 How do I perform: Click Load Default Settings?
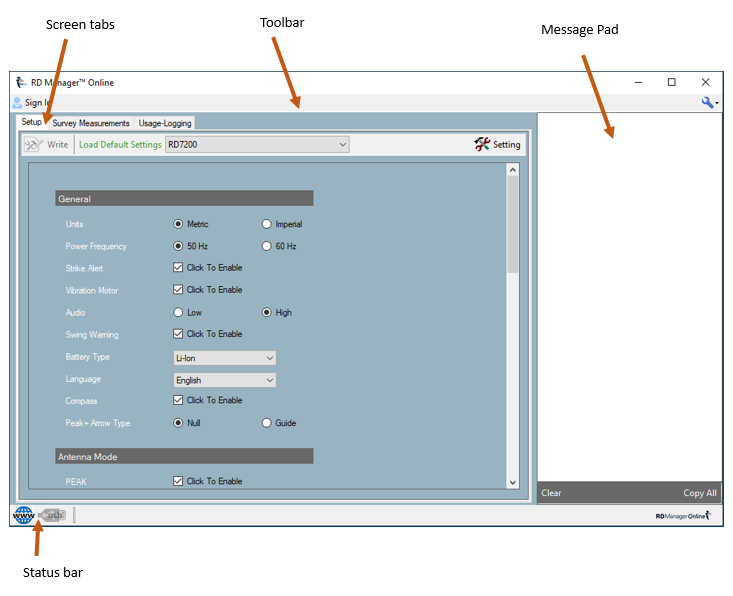pyautogui.click(x=120, y=144)
